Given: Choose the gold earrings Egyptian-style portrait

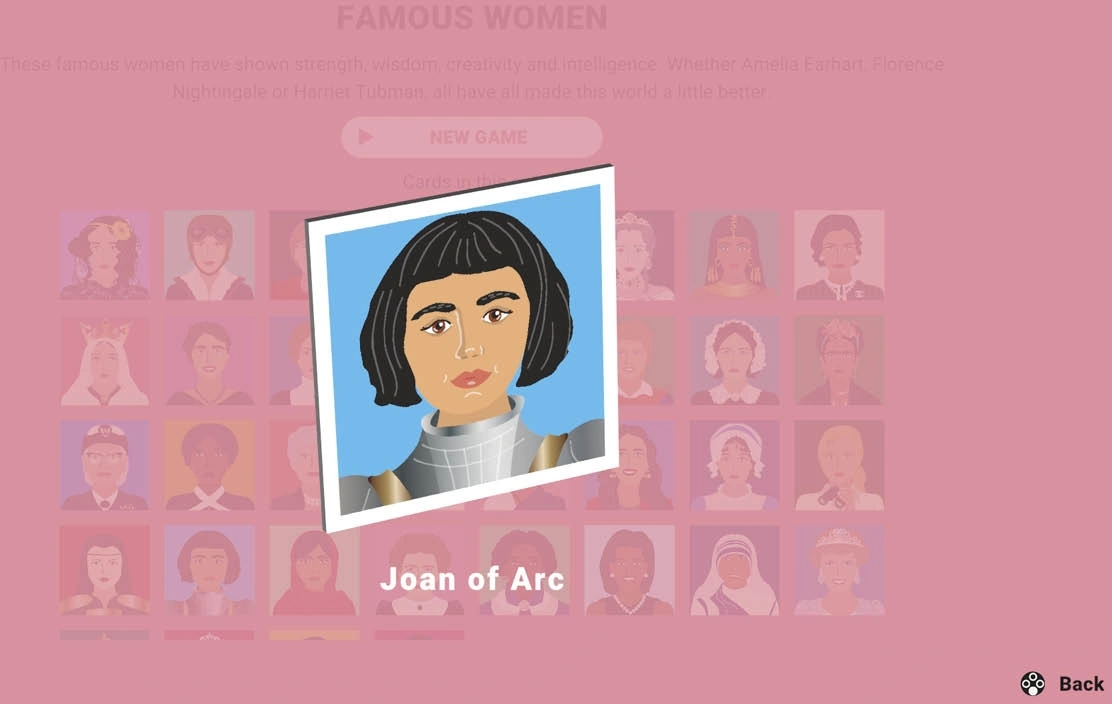Looking at the screenshot, I should coord(734,255).
